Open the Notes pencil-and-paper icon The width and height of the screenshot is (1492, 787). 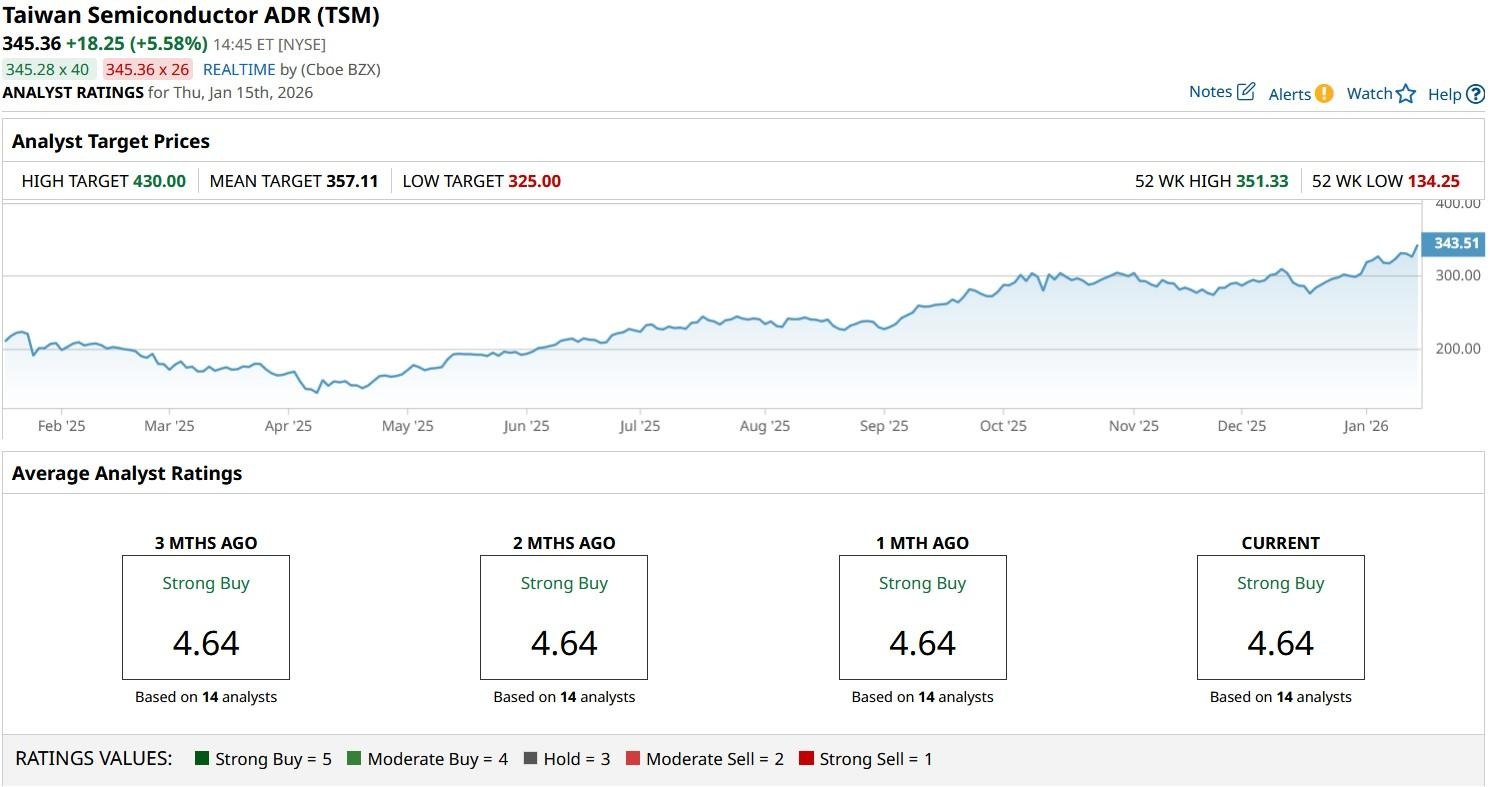pyautogui.click(x=1245, y=92)
